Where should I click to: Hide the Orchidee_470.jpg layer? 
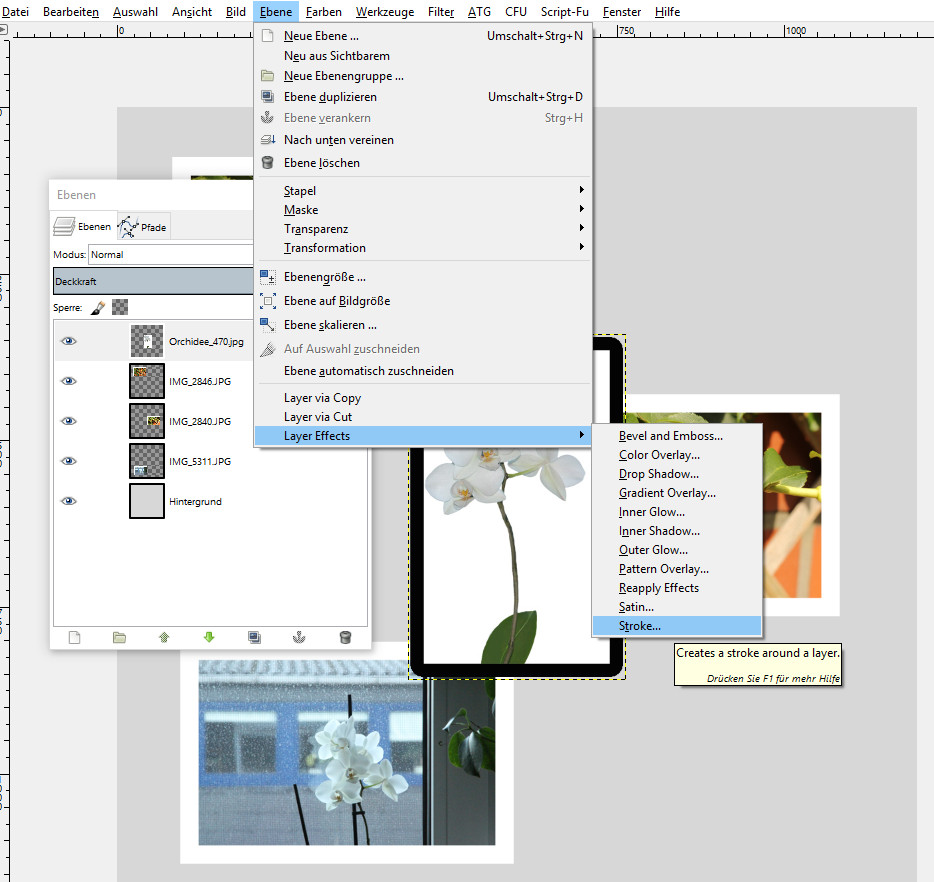pyautogui.click(x=69, y=341)
